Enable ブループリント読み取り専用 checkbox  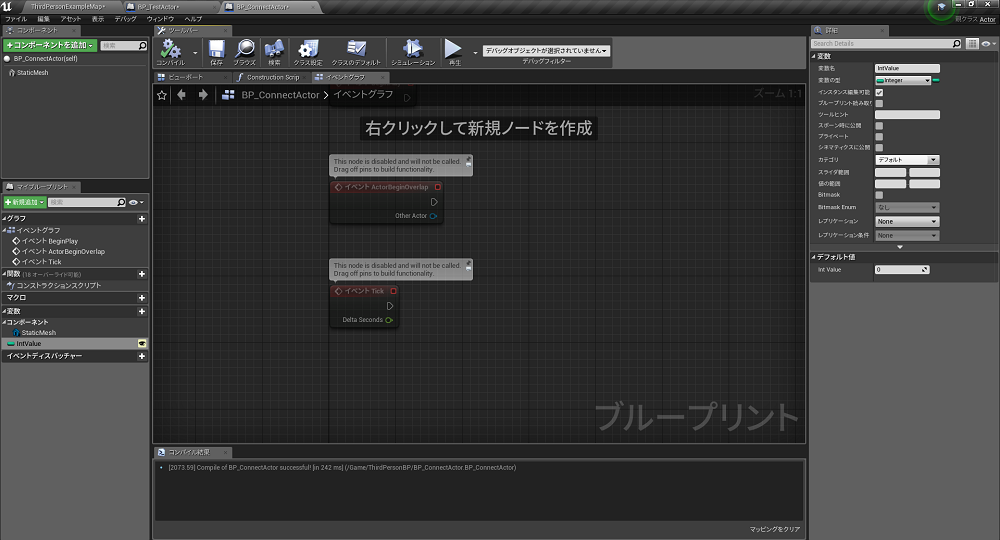tap(879, 103)
